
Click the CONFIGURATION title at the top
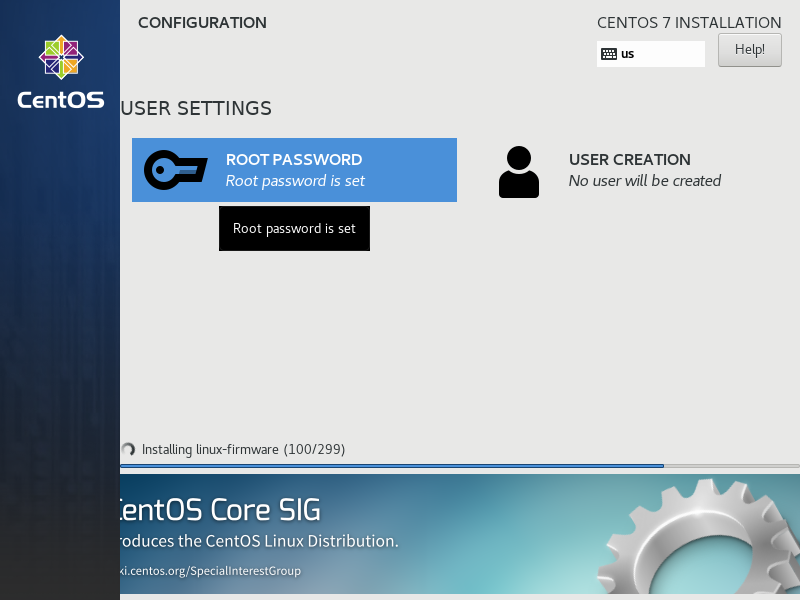202,23
